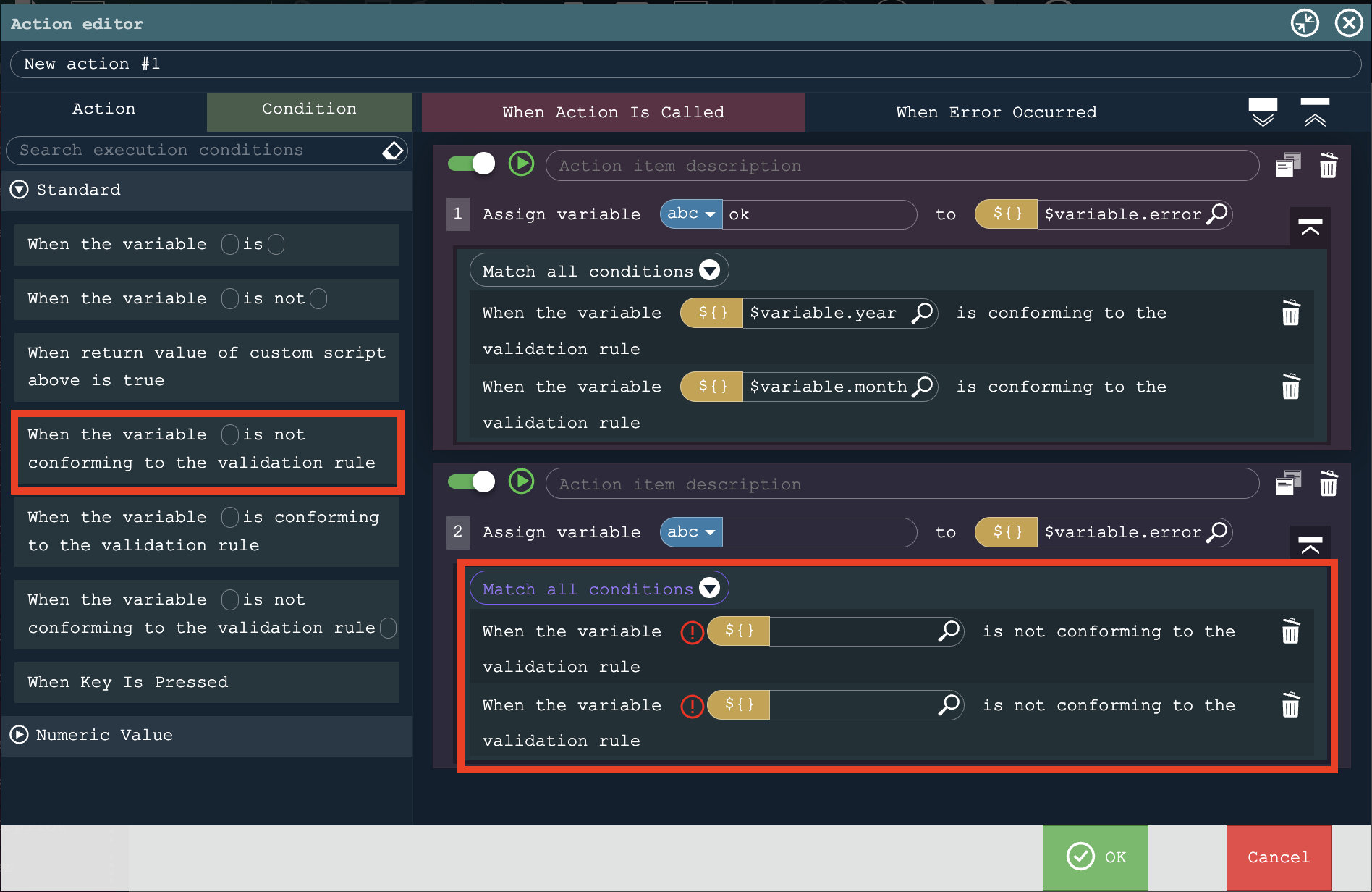Click the New action #1 name field
The image size is (1372, 892).
point(685,64)
